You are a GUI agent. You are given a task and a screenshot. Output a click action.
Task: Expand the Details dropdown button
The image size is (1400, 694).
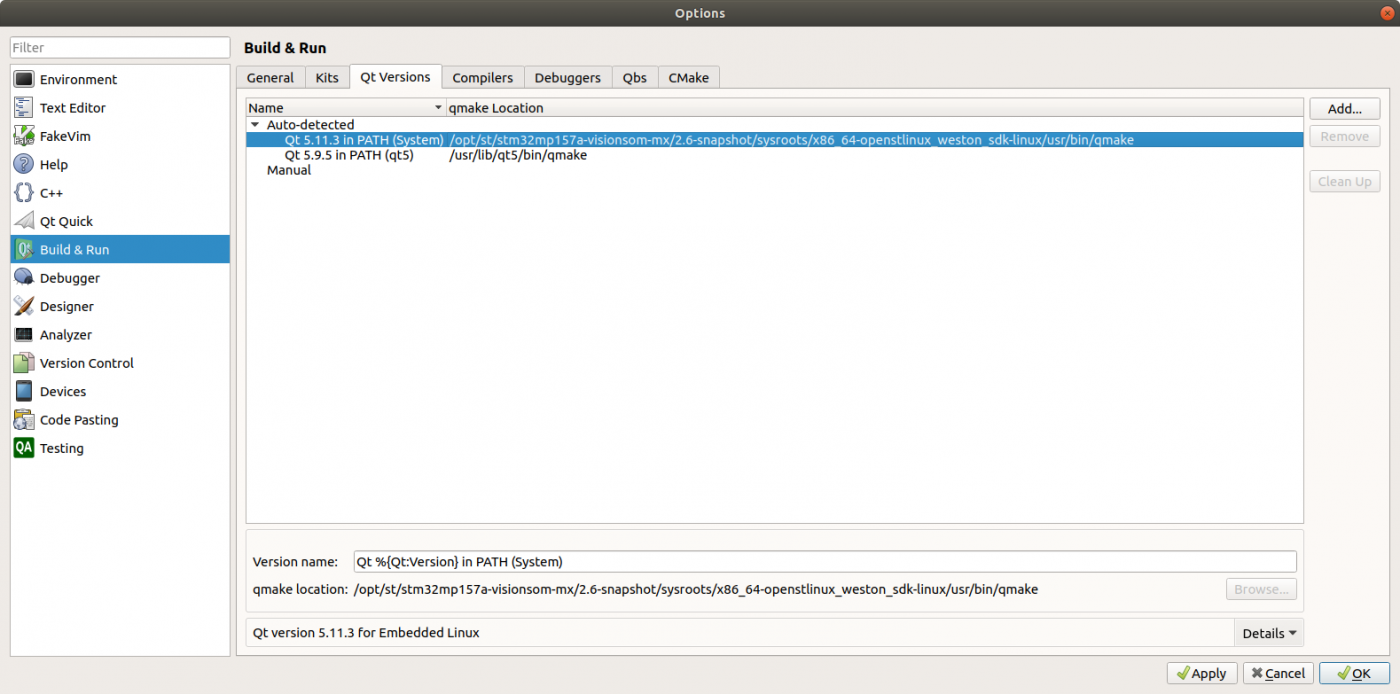[1269, 633]
